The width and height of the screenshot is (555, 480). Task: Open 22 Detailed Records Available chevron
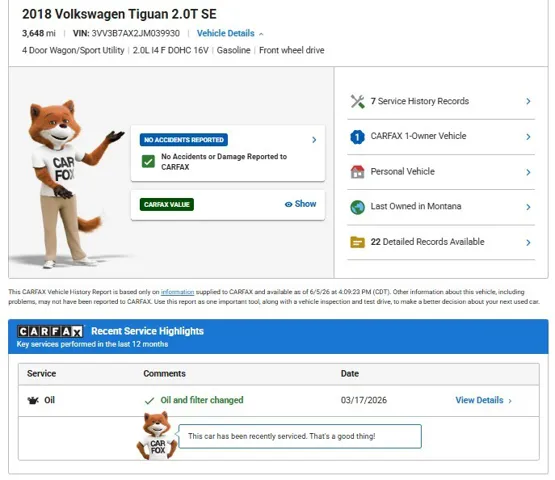[528, 242]
